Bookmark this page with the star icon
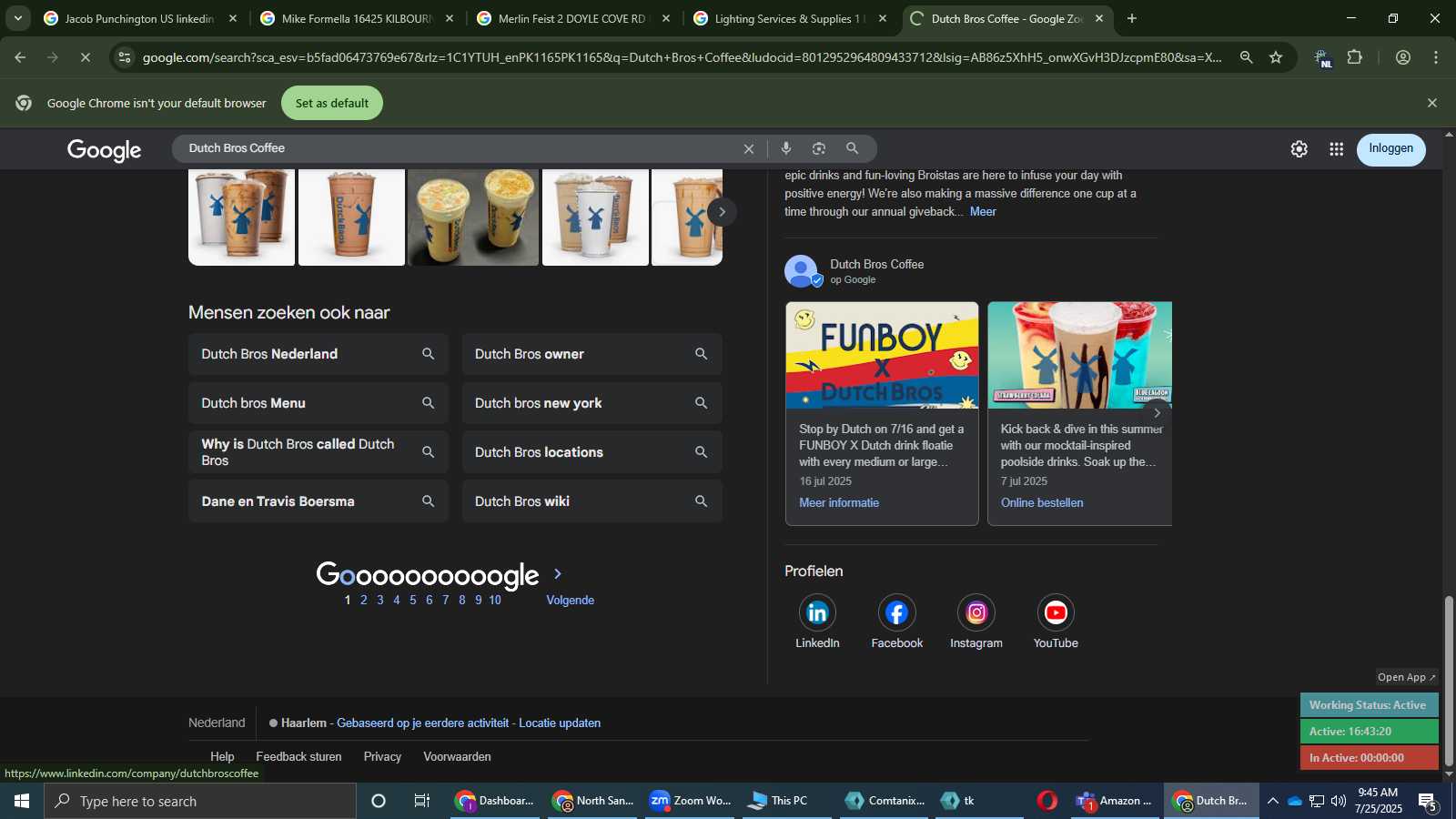This screenshot has height=819, width=1456. [1276, 57]
